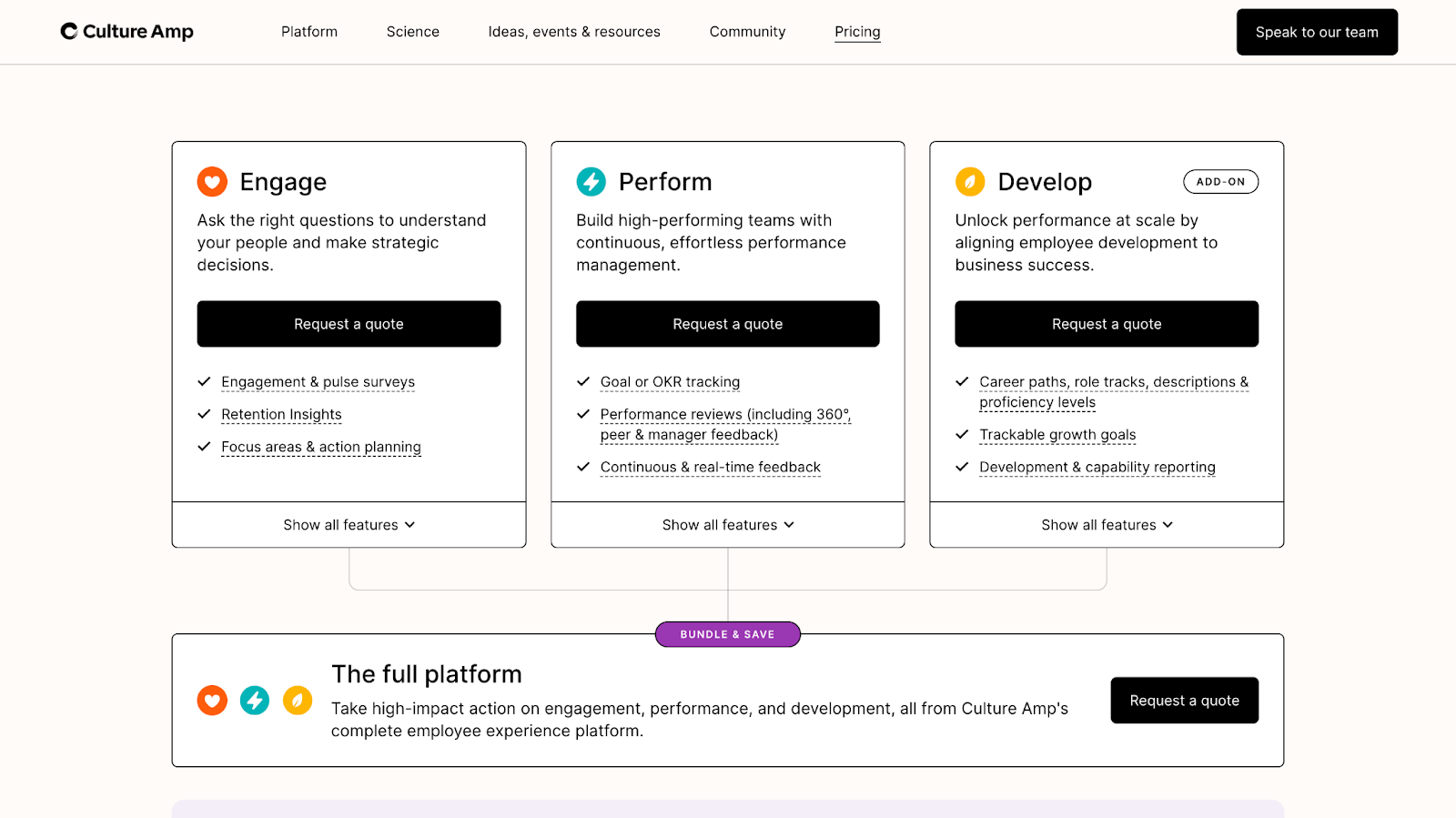1456x818 pixels.
Task: Request a quote for Engage
Action: point(349,324)
